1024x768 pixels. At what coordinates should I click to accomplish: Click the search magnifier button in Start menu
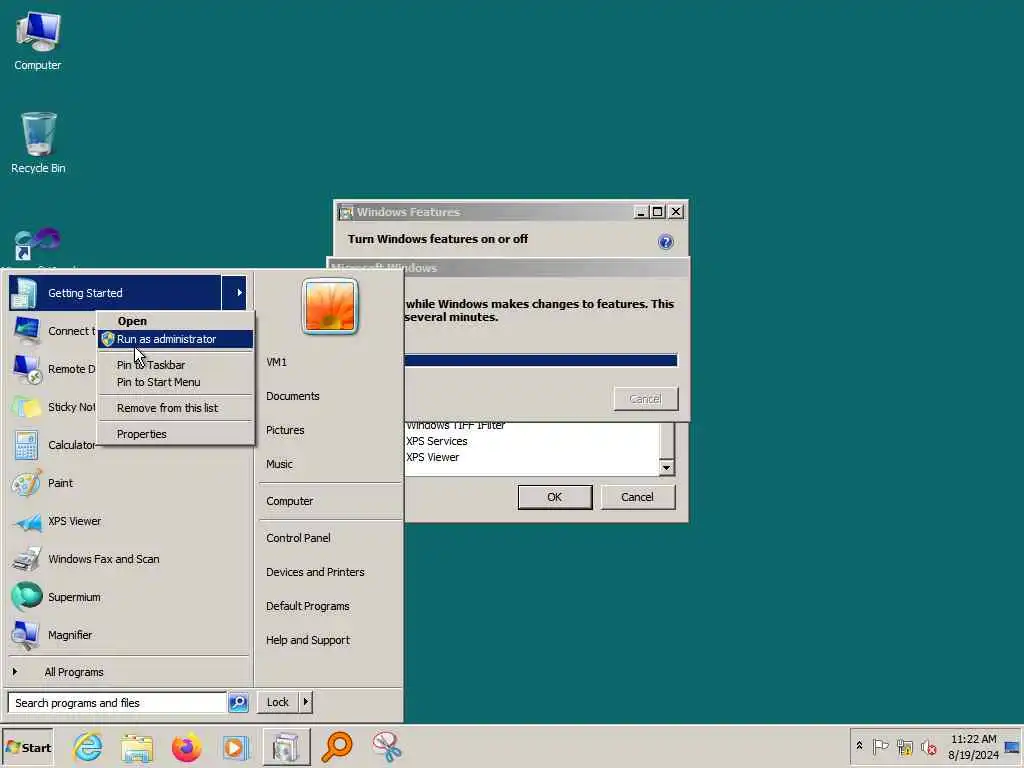238,703
